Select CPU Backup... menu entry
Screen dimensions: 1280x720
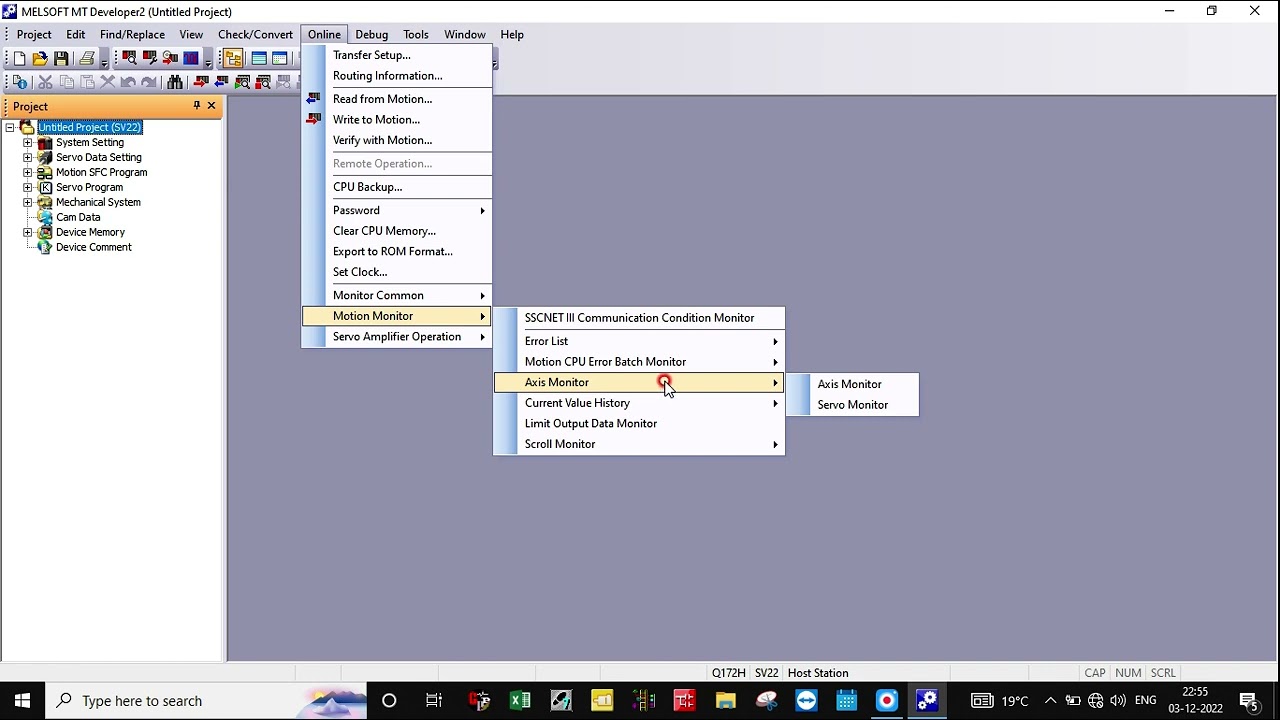[397, 187]
